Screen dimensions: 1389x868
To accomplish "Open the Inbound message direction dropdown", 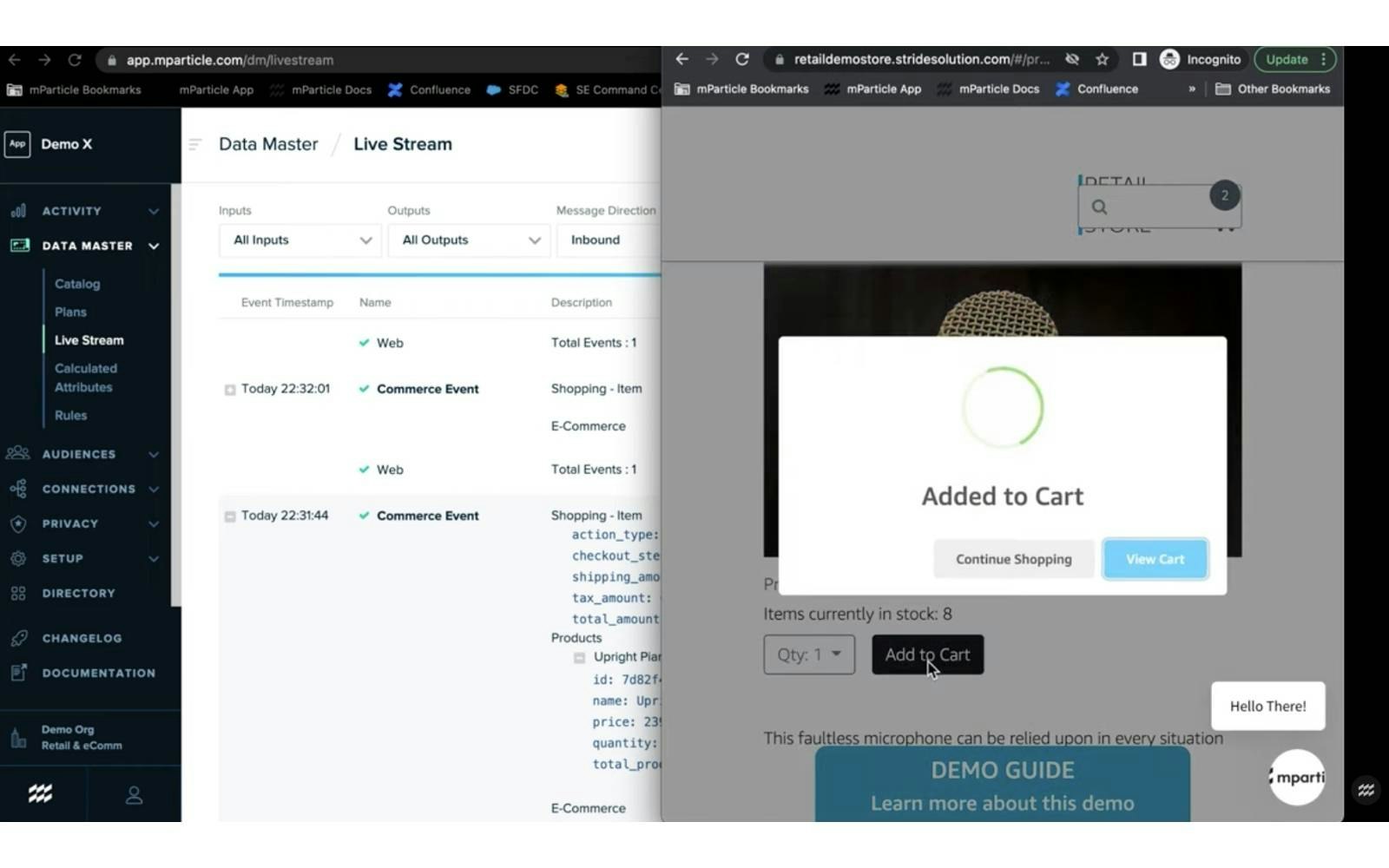I will click(609, 240).
